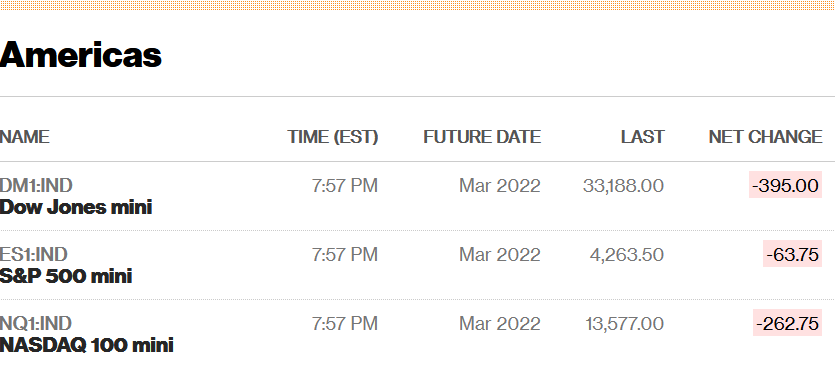Image resolution: width=835 pixels, height=367 pixels.
Task: Open the NASDAQ 100 mini link
Action: click(x=86, y=345)
